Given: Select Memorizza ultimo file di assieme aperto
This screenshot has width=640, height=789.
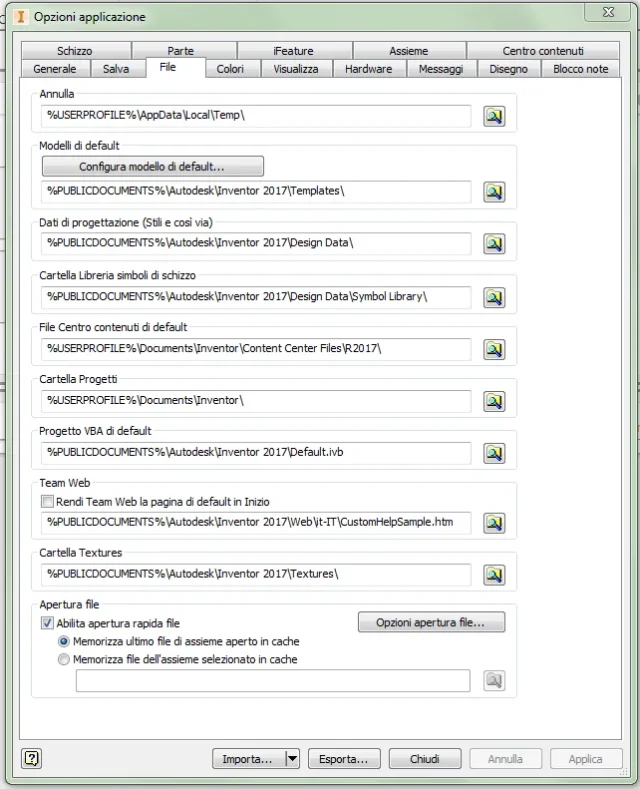Looking at the screenshot, I should click(64, 642).
